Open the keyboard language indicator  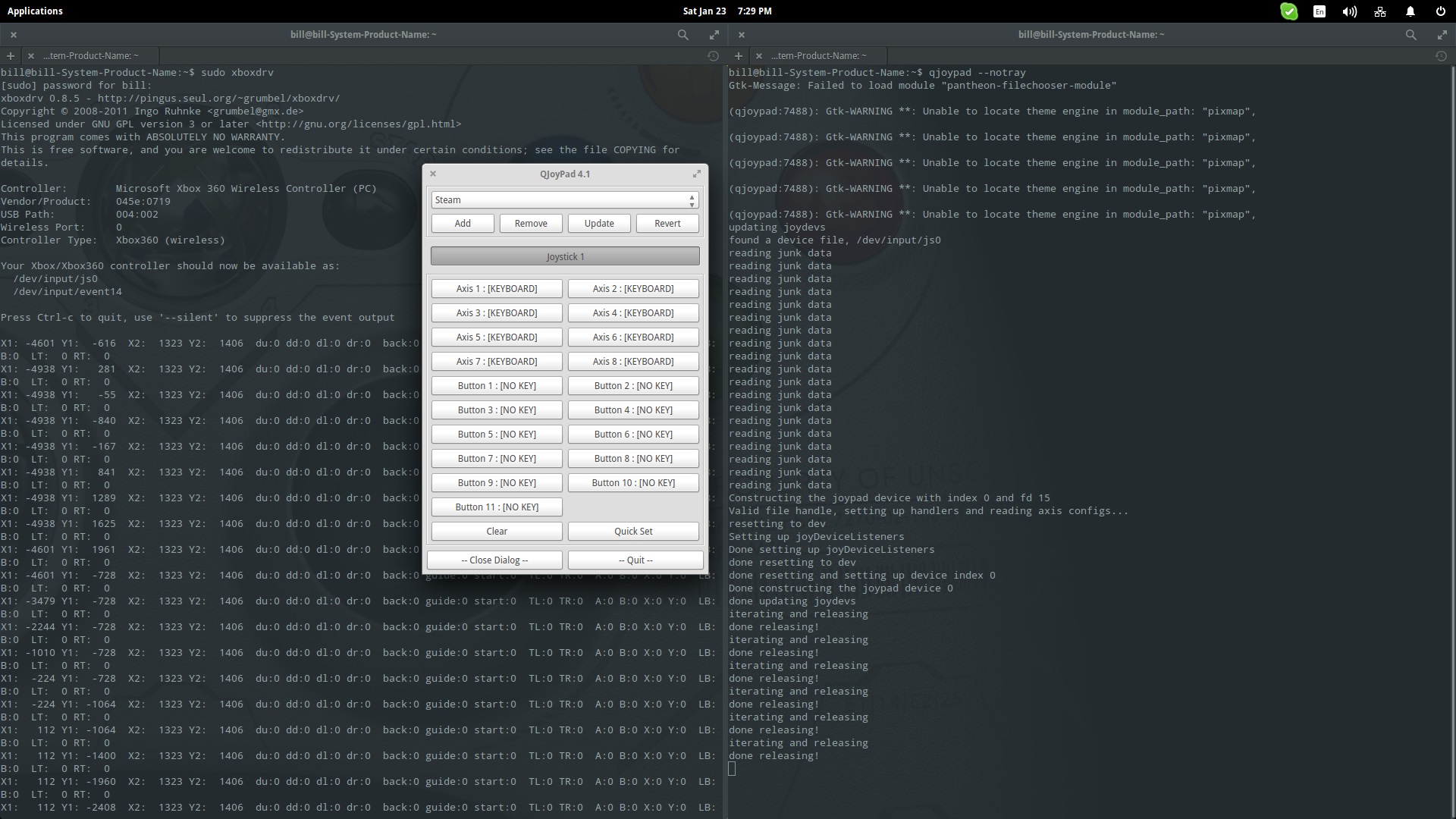1319,11
